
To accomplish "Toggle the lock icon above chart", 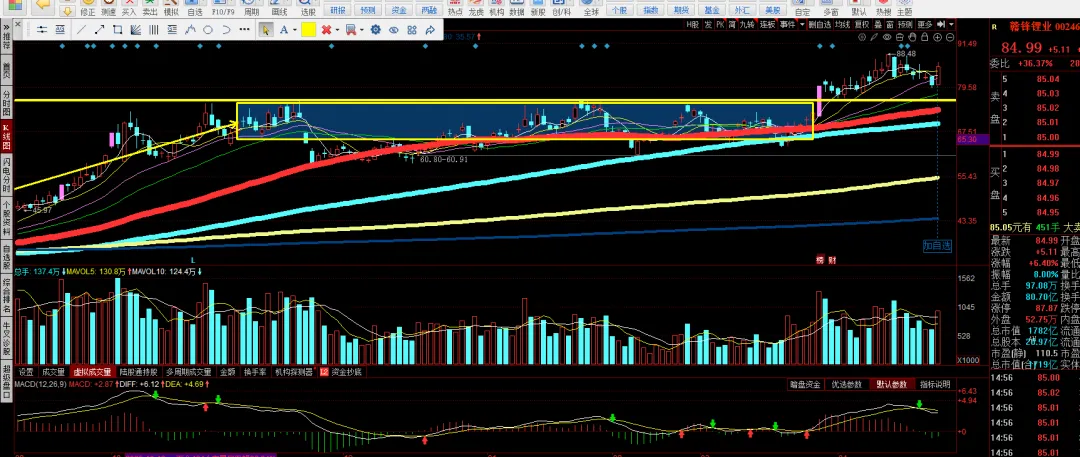I will tap(924, 37).
